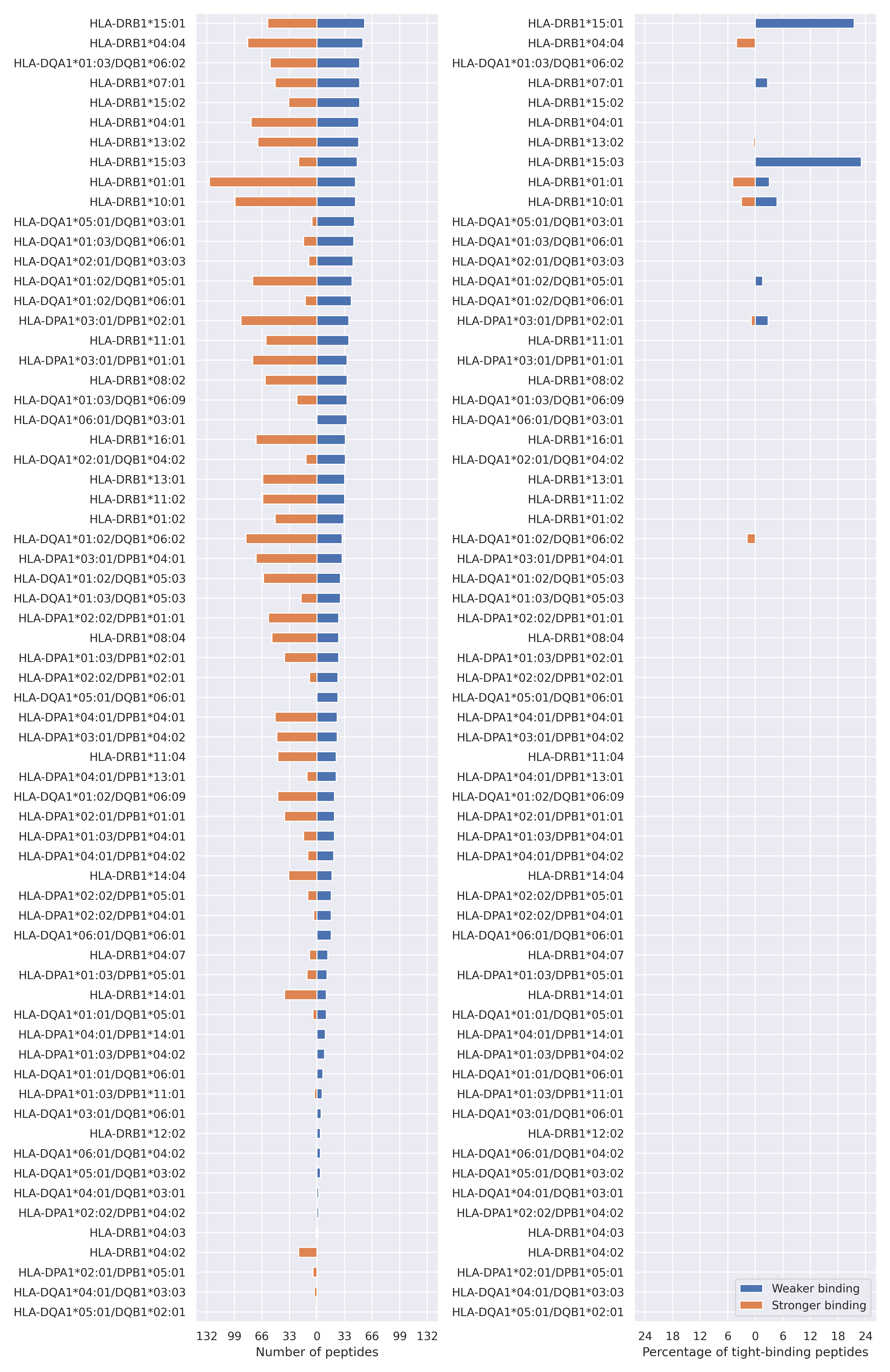Click orange HLA-DRB1*13:02 bar in Number of peptides chart
Screen dimensions: 890x1372
(287, 142)
